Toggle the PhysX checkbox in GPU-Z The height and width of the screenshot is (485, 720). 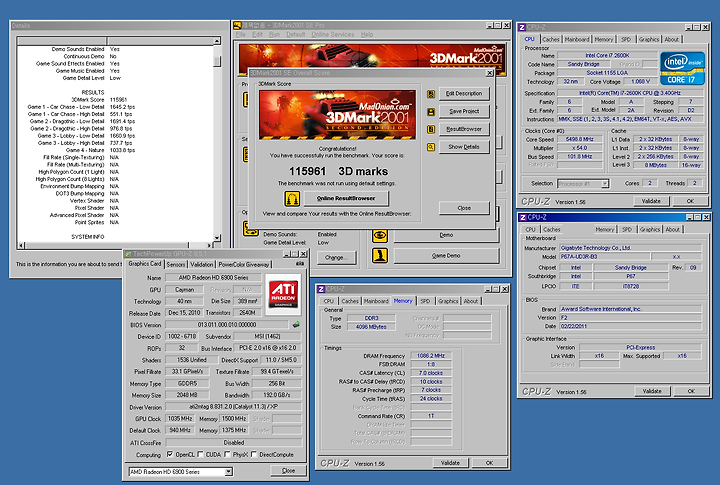(227, 454)
